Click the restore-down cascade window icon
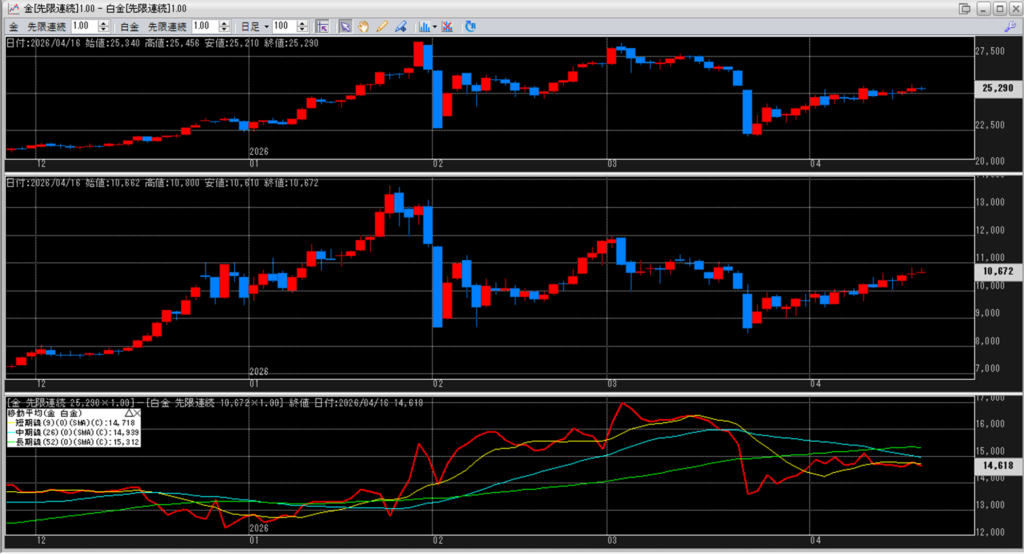 965,8
